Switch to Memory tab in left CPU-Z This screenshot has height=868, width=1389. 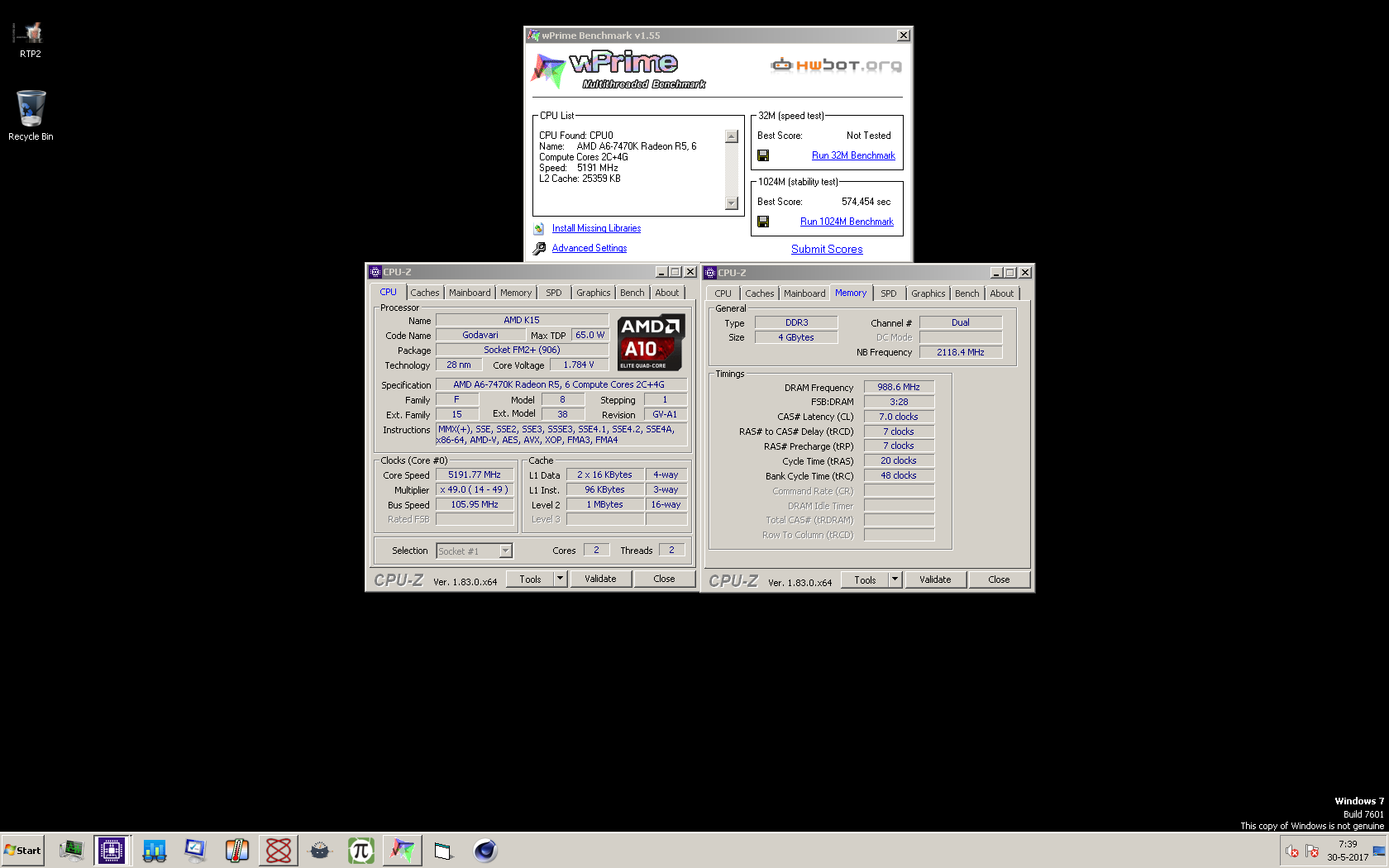[516, 293]
